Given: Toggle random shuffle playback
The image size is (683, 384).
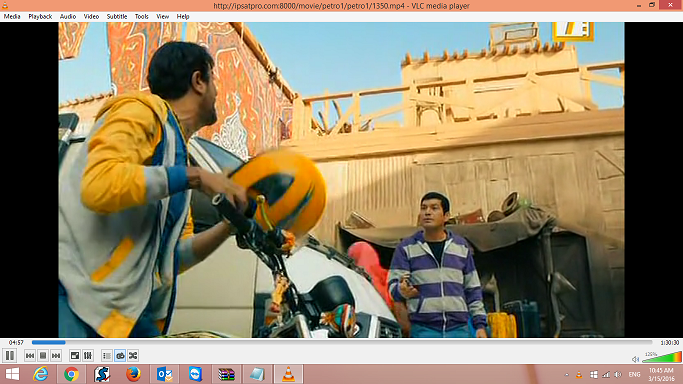Looking at the screenshot, I should [133, 356].
